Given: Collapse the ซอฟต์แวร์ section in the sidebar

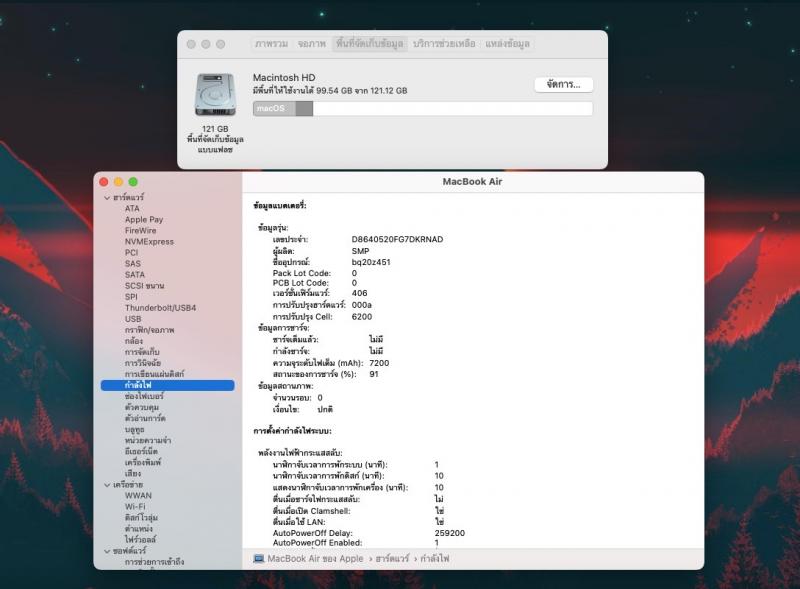Looking at the screenshot, I should (107, 551).
